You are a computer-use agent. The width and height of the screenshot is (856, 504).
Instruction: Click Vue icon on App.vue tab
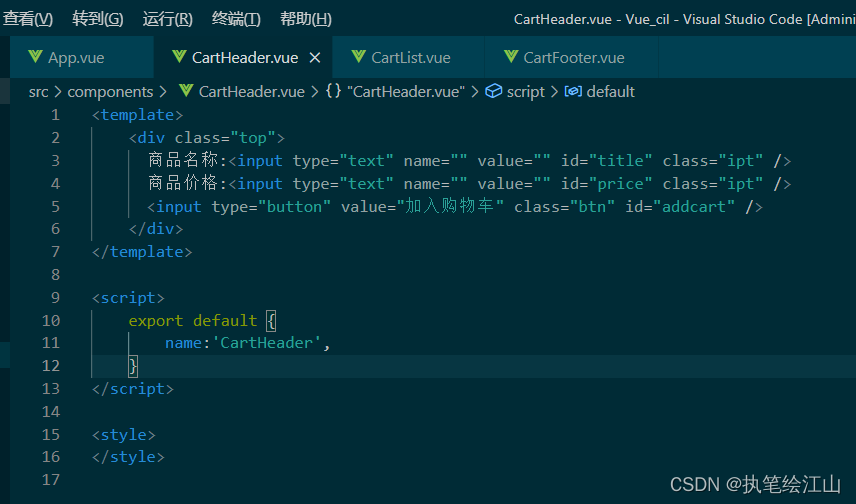35,56
